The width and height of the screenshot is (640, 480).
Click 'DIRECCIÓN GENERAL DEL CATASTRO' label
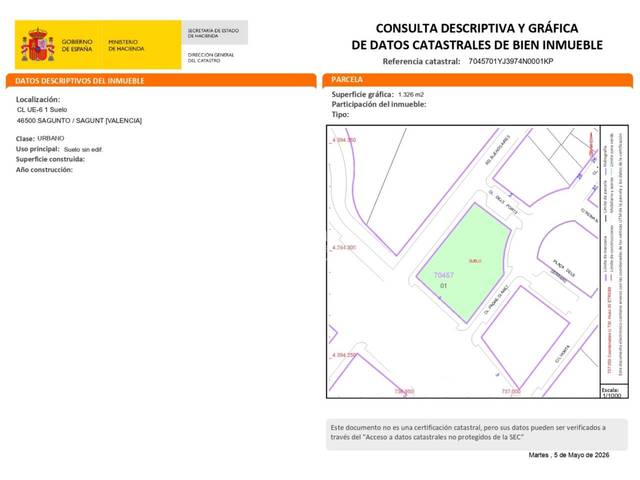coord(211,58)
